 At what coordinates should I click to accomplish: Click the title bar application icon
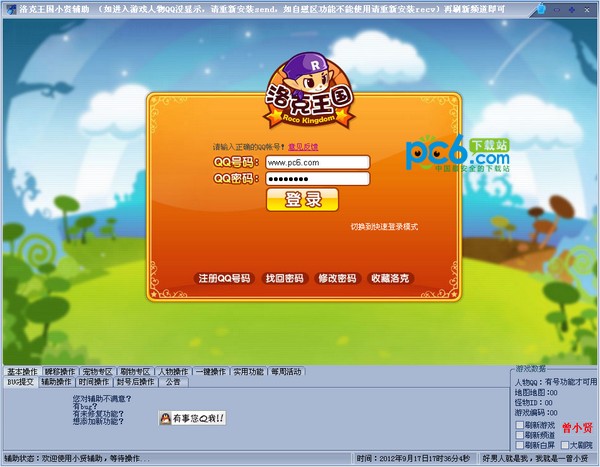[12, 9]
